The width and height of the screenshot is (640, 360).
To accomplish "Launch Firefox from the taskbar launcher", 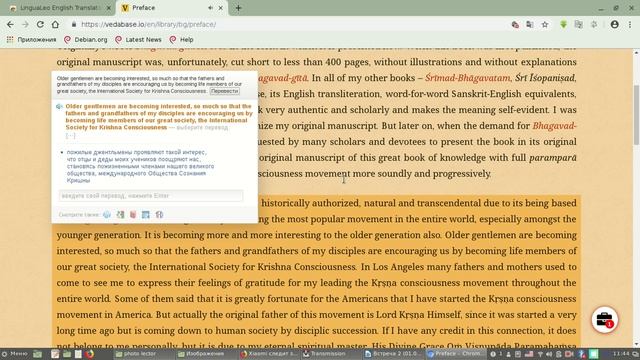I will click(x=90, y=354).
